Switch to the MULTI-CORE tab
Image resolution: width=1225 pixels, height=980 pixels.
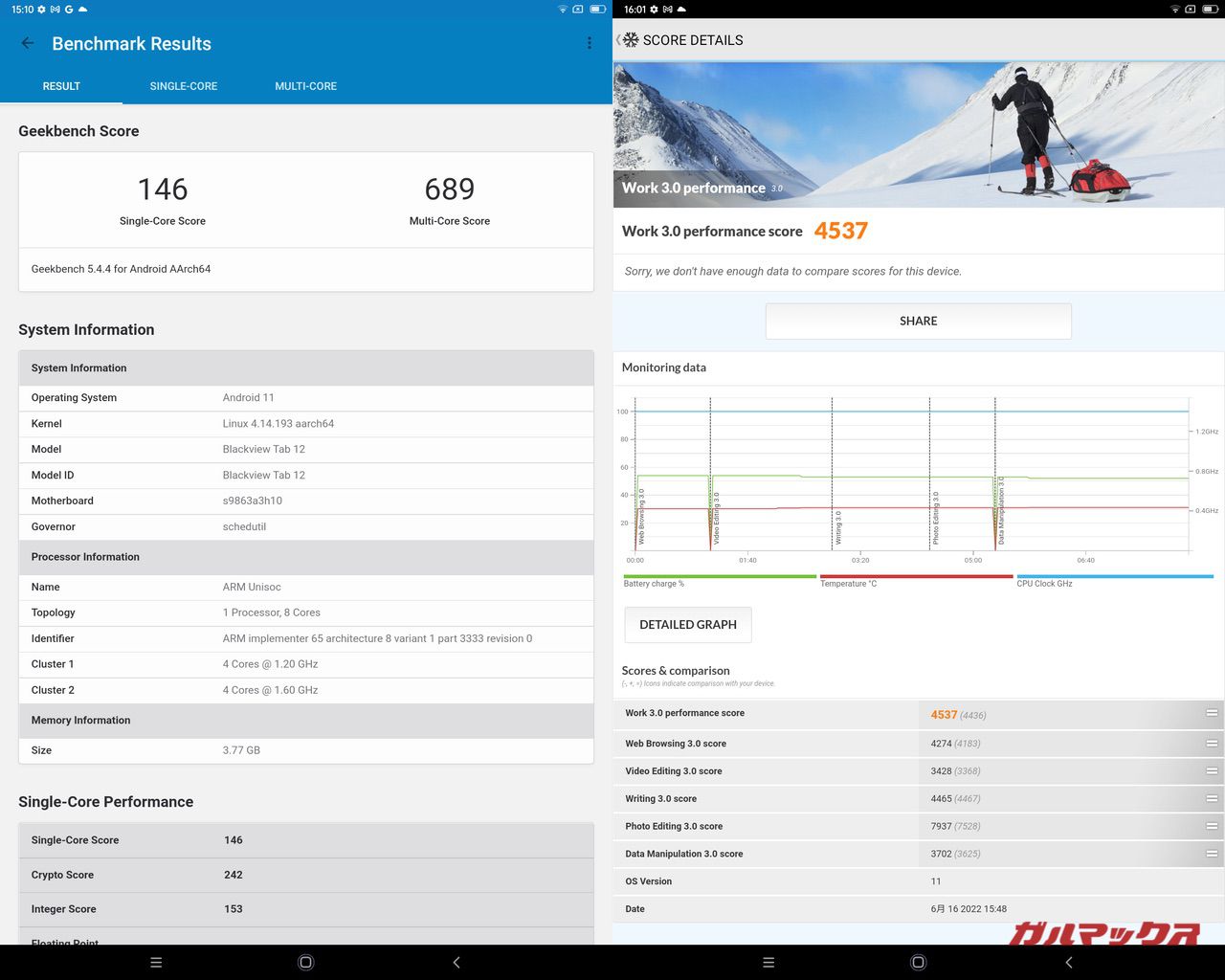click(x=305, y=86)
